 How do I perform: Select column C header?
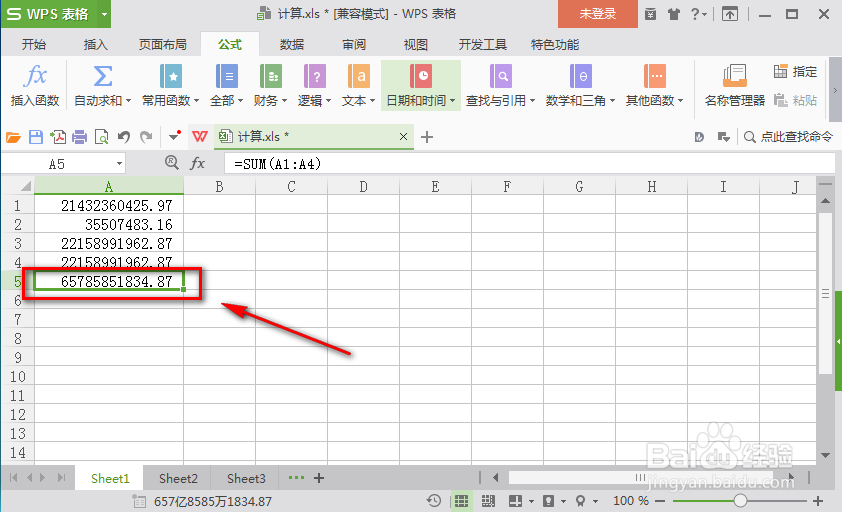point(291,186)
